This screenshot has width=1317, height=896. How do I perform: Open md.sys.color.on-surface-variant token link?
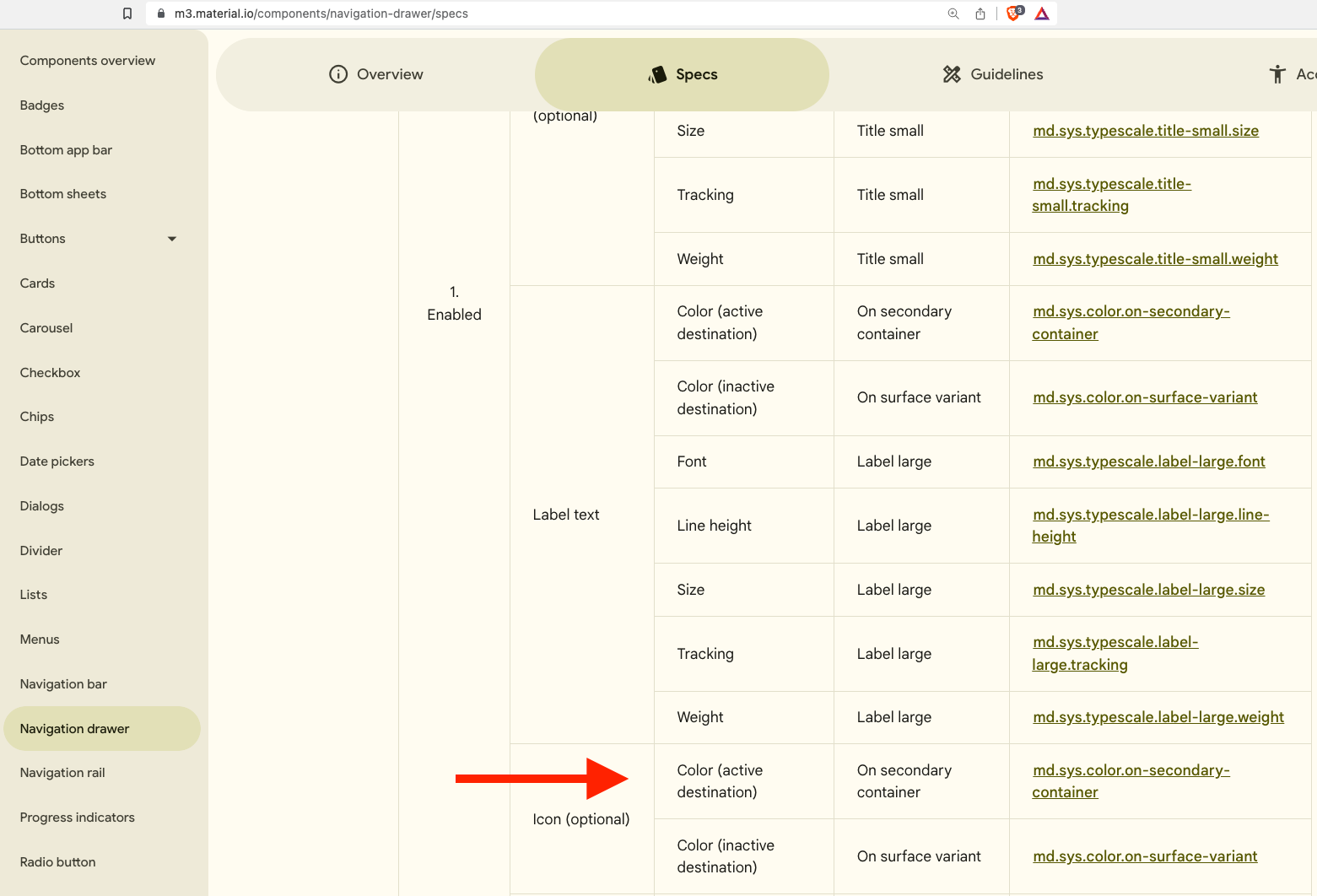1145,397
